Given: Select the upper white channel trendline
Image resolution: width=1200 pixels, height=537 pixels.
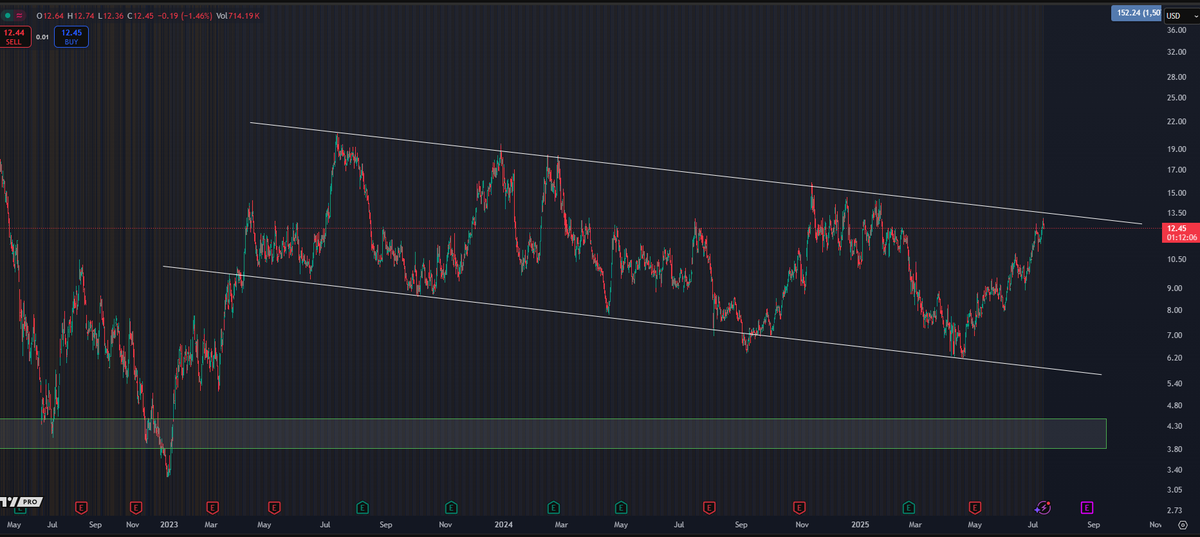Looking at the screenshot, I should (x=700, y=174).
